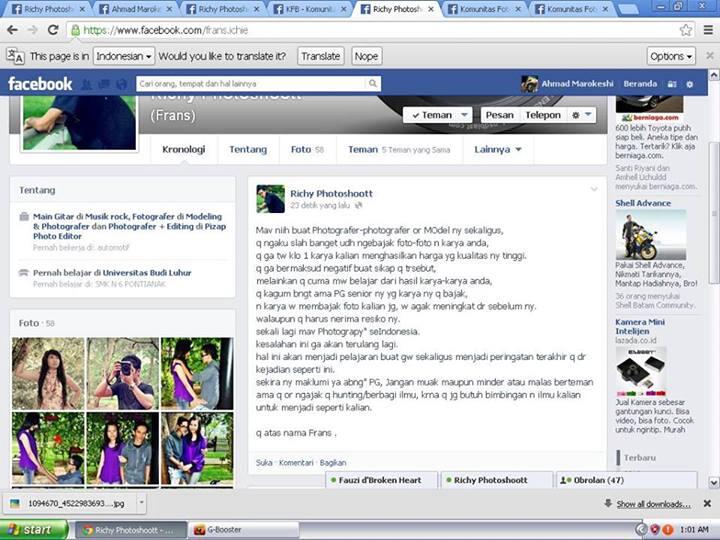Click the Facebook search input field
Screen dimensions: 720x540
(252, 84)
